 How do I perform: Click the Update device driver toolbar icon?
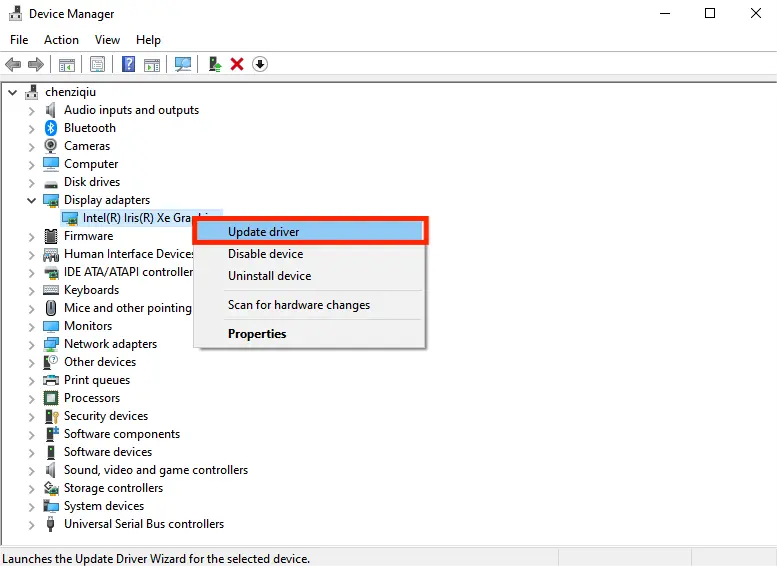point(215,64)
